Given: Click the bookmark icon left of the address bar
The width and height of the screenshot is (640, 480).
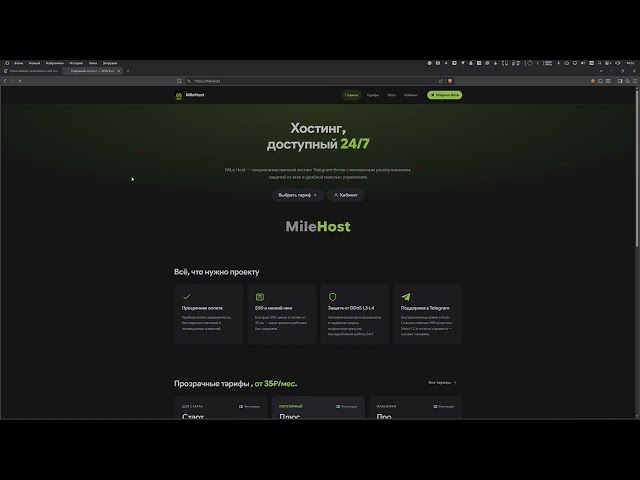Looking at the screenshot, I should click(x=179, y=81).
